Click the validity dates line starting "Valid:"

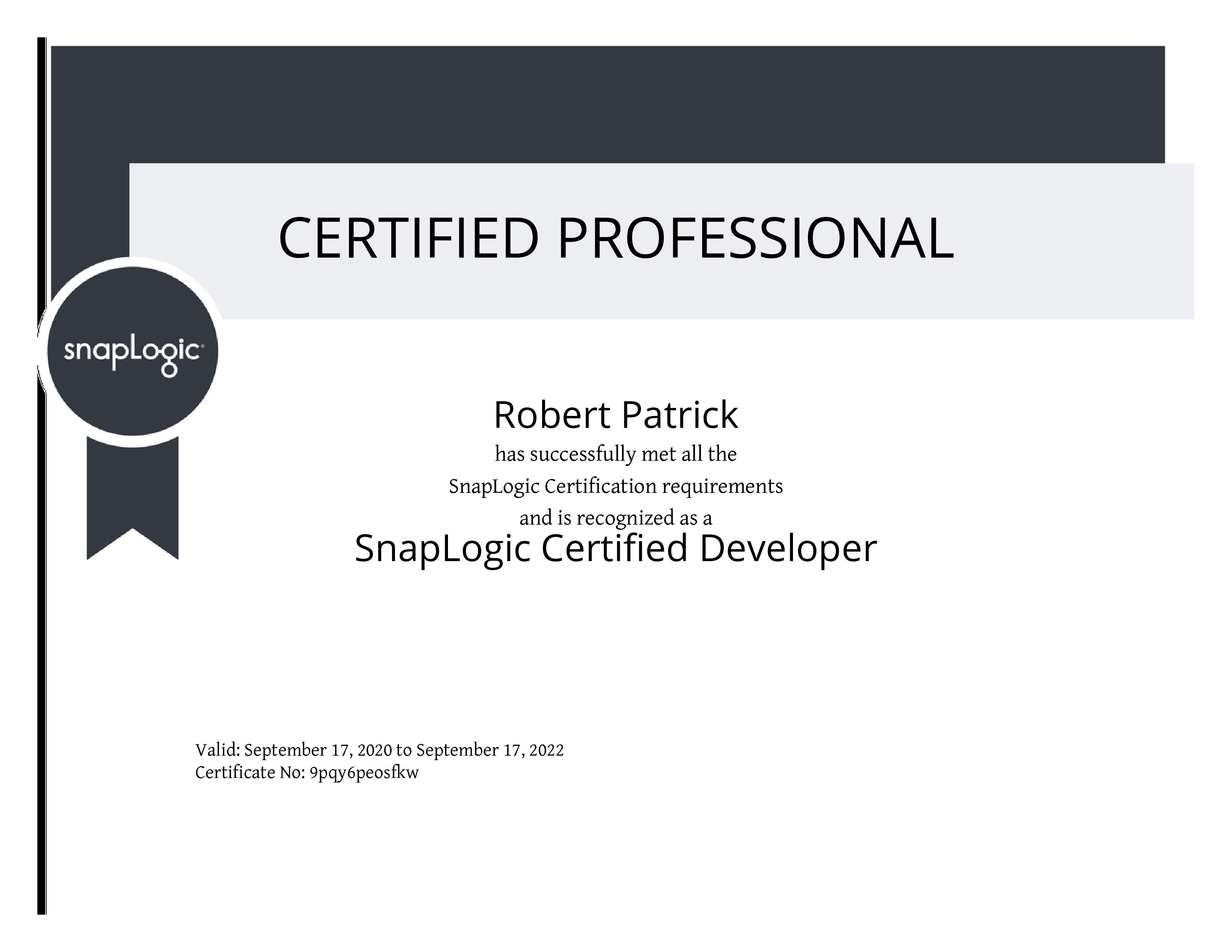380,750
